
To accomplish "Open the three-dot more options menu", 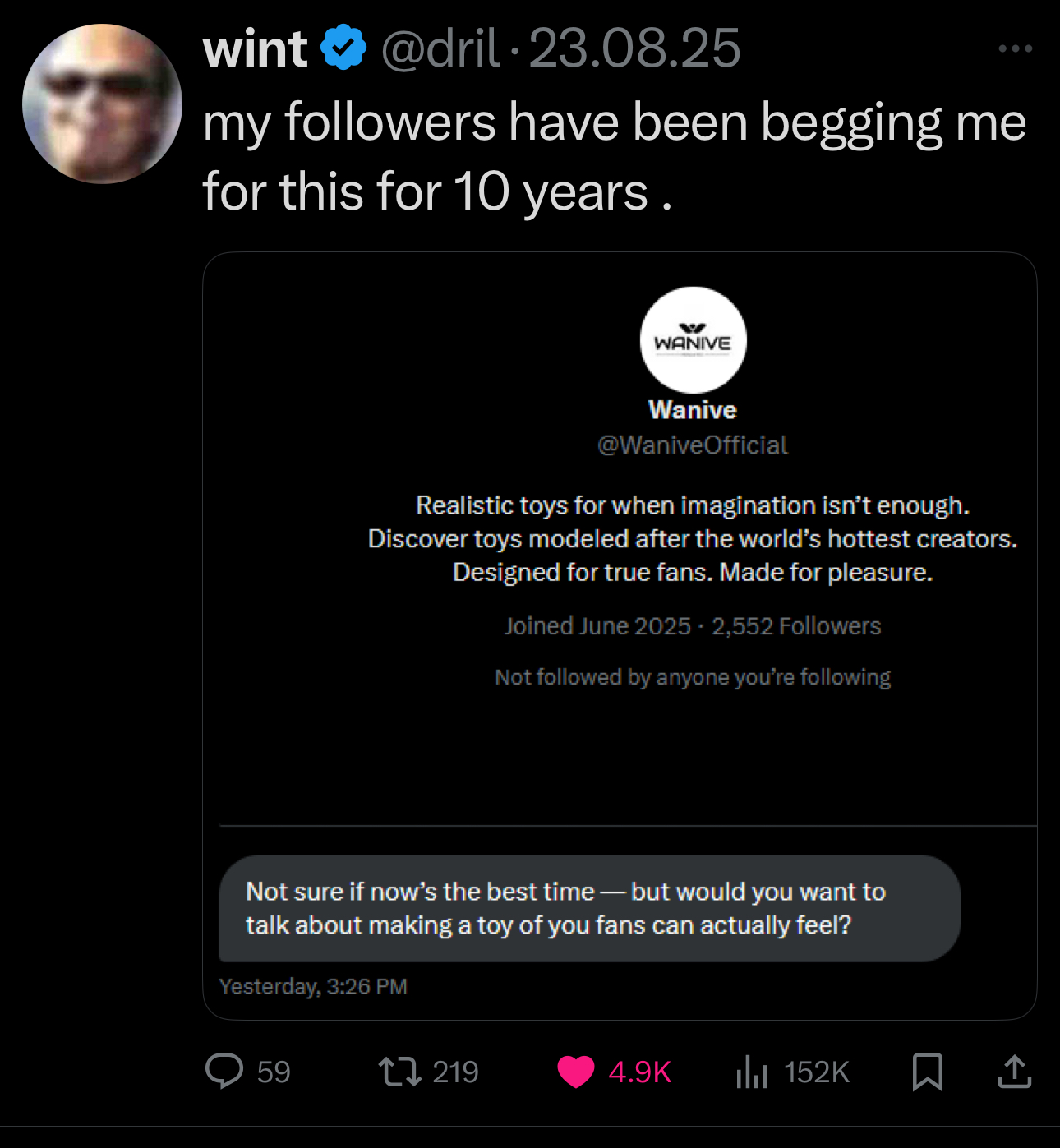I will 1015,49.
